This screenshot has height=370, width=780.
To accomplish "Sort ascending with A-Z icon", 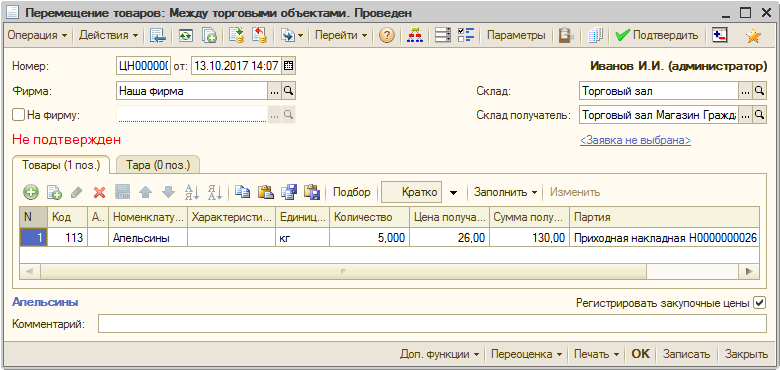I will pyautogui.click(x=191, y=192).
